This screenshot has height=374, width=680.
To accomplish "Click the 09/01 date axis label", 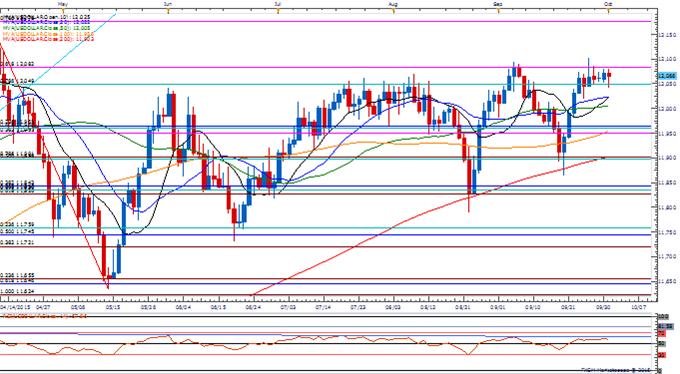I will (498, 307).
